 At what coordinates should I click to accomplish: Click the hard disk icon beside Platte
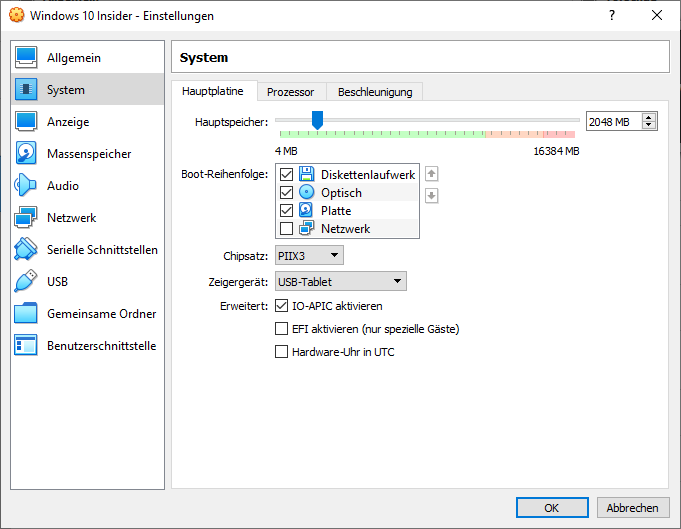coord(307,210)
